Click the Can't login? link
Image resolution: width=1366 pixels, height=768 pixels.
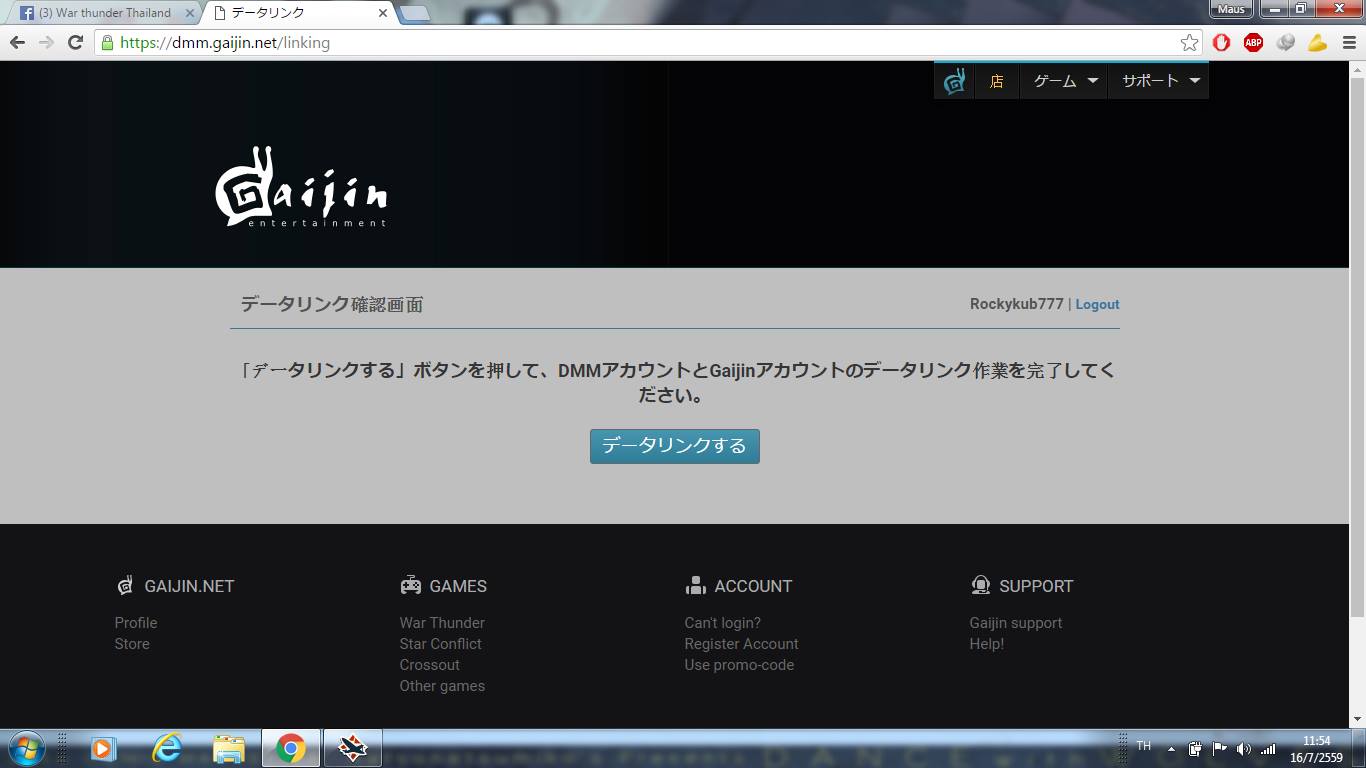coord(722,623)
